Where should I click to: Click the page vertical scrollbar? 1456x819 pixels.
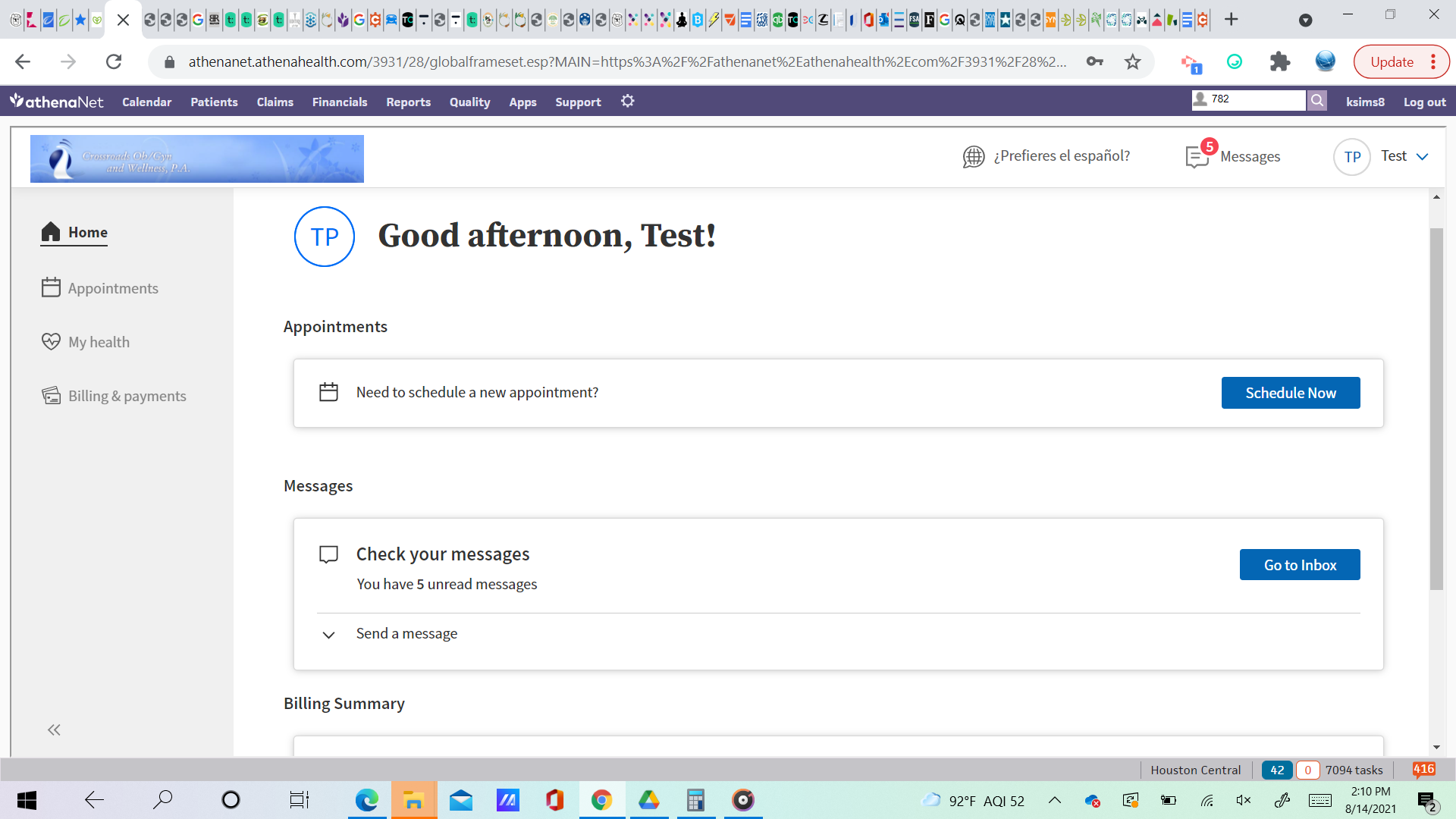pos(1436,409)
